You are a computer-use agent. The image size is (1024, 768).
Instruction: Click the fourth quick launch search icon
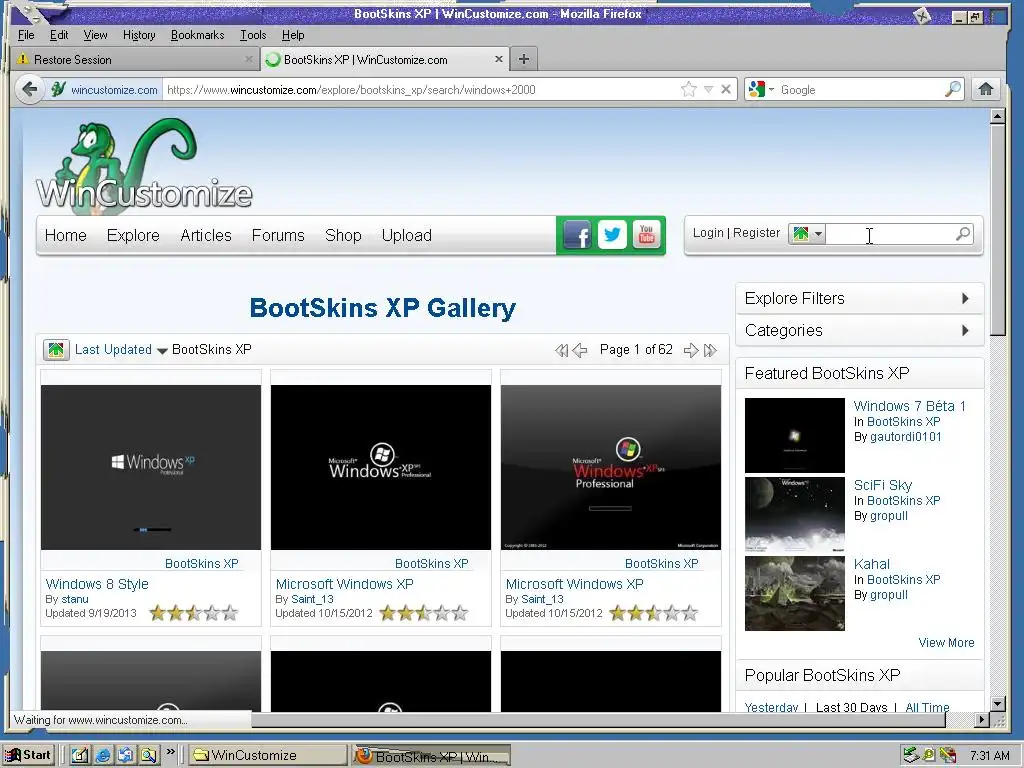148,755
